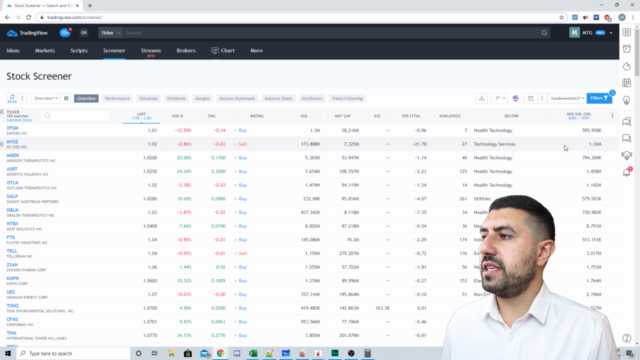Select the Performance tab
The height and width of the screenshot is (360, 640).
coord(117,98)
